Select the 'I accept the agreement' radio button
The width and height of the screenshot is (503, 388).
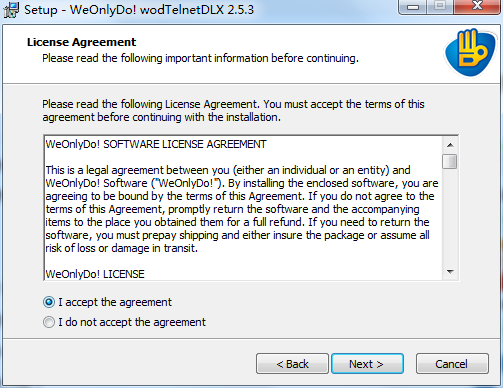(x=49, y=302)
